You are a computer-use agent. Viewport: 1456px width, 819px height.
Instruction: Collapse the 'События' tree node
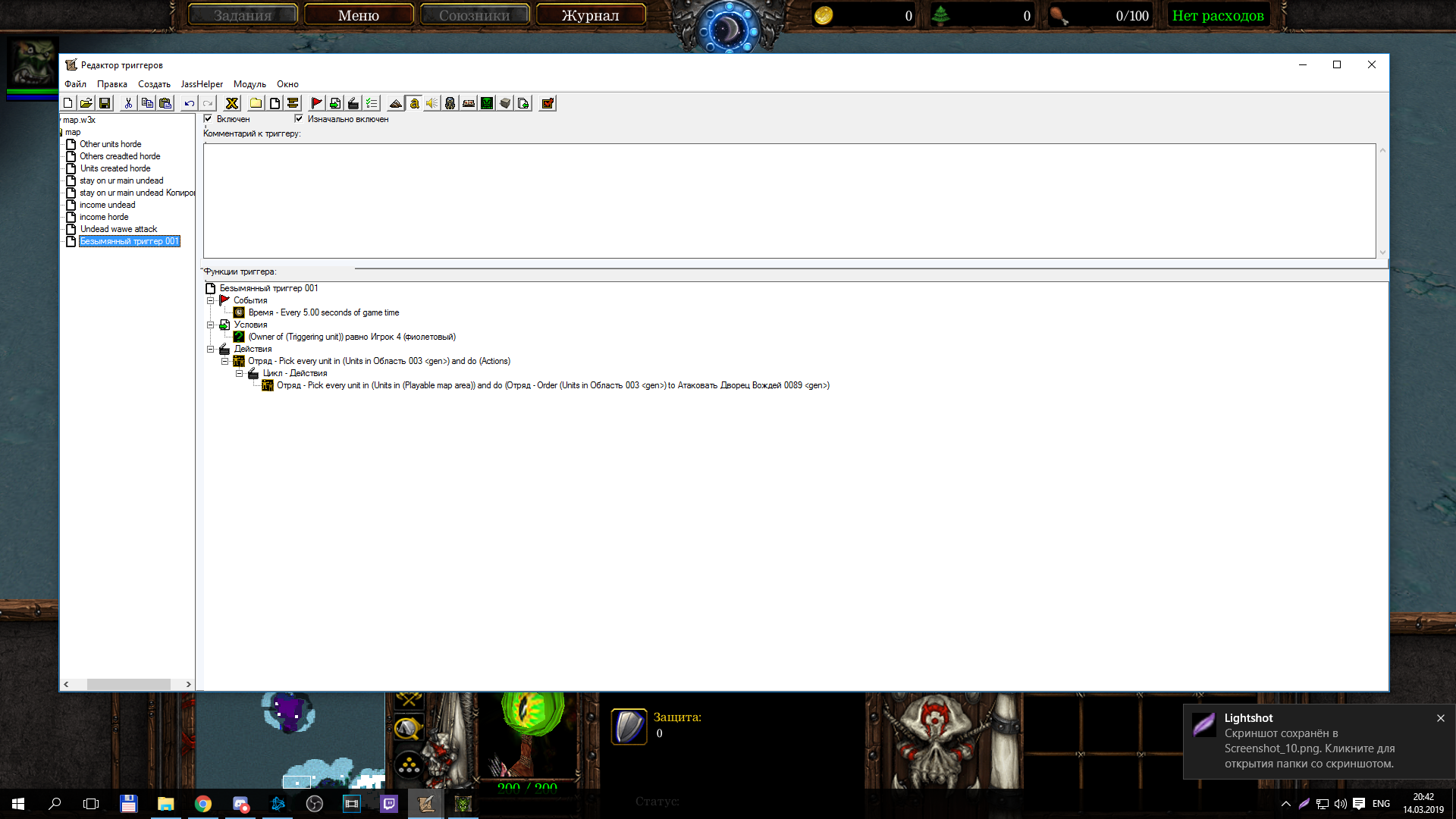pyautogui.click(x=211, y=300)
